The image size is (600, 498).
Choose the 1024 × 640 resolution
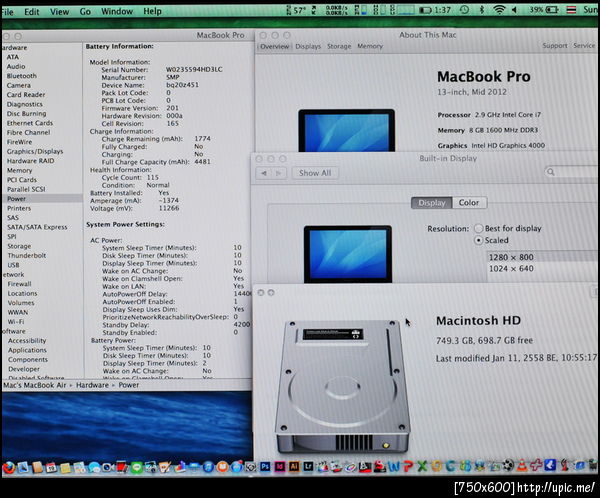point(511,269)
